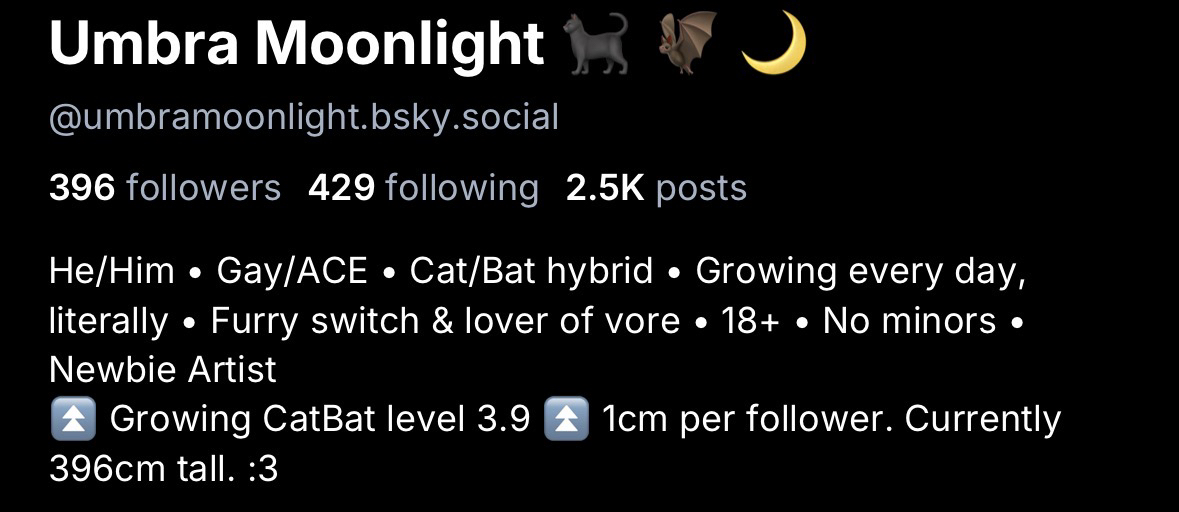Click the Cat/Bat hybrid bio text
The height and width of the screenshot is (512, 1179).
[x=531, y=270]
